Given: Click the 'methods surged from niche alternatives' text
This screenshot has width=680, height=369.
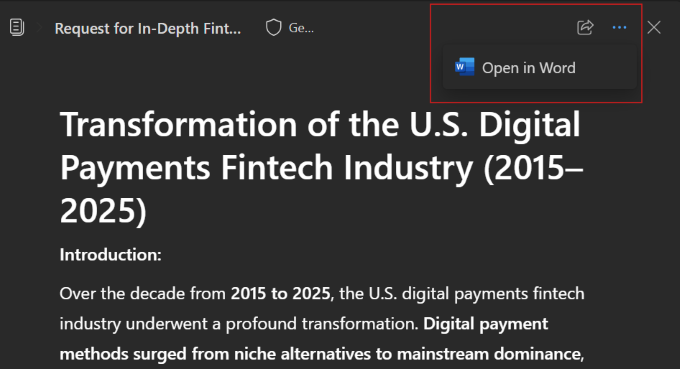Looking at the screenshot, I should coord(216,354).
